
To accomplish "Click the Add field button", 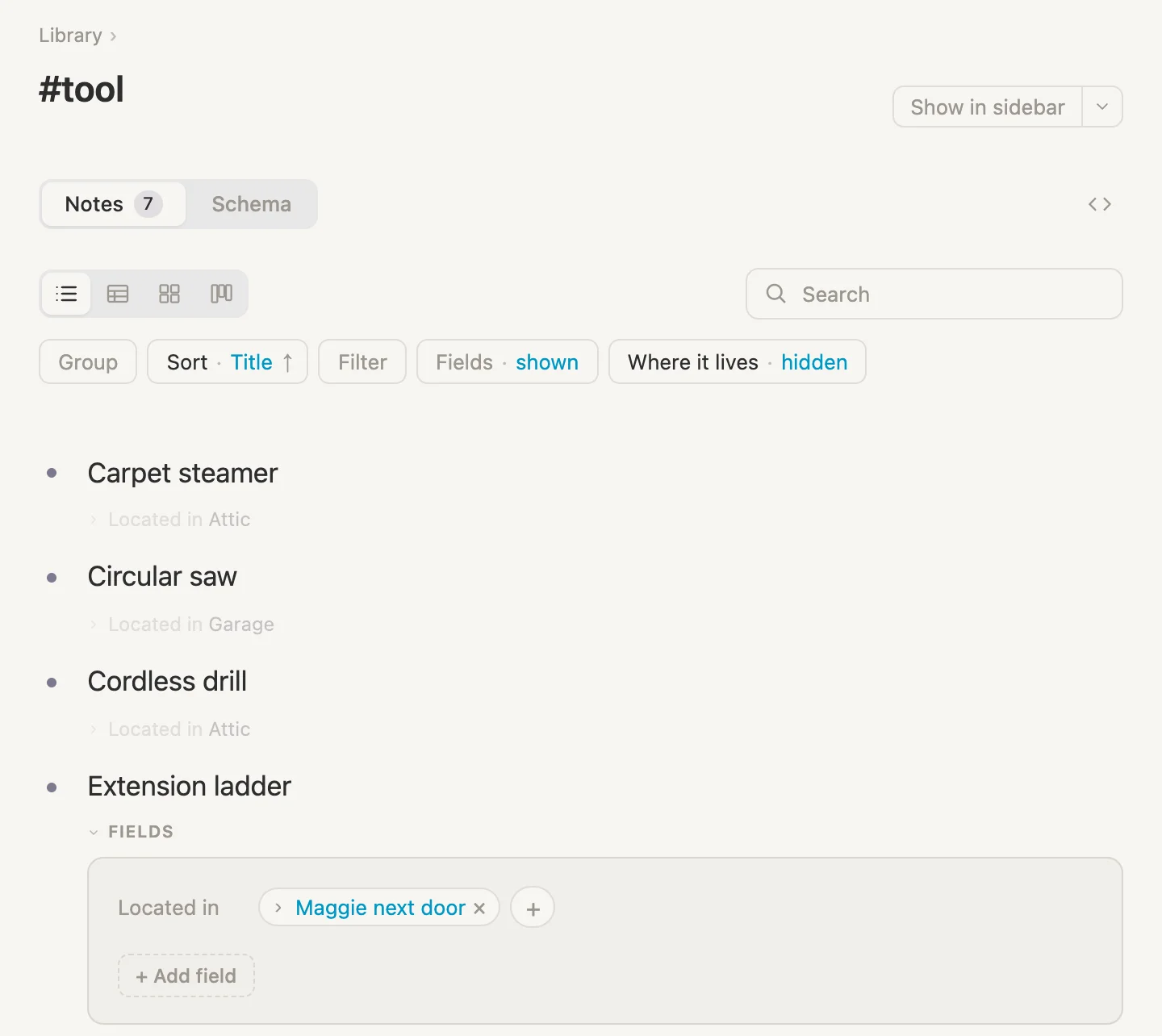I will pos(186,975).
